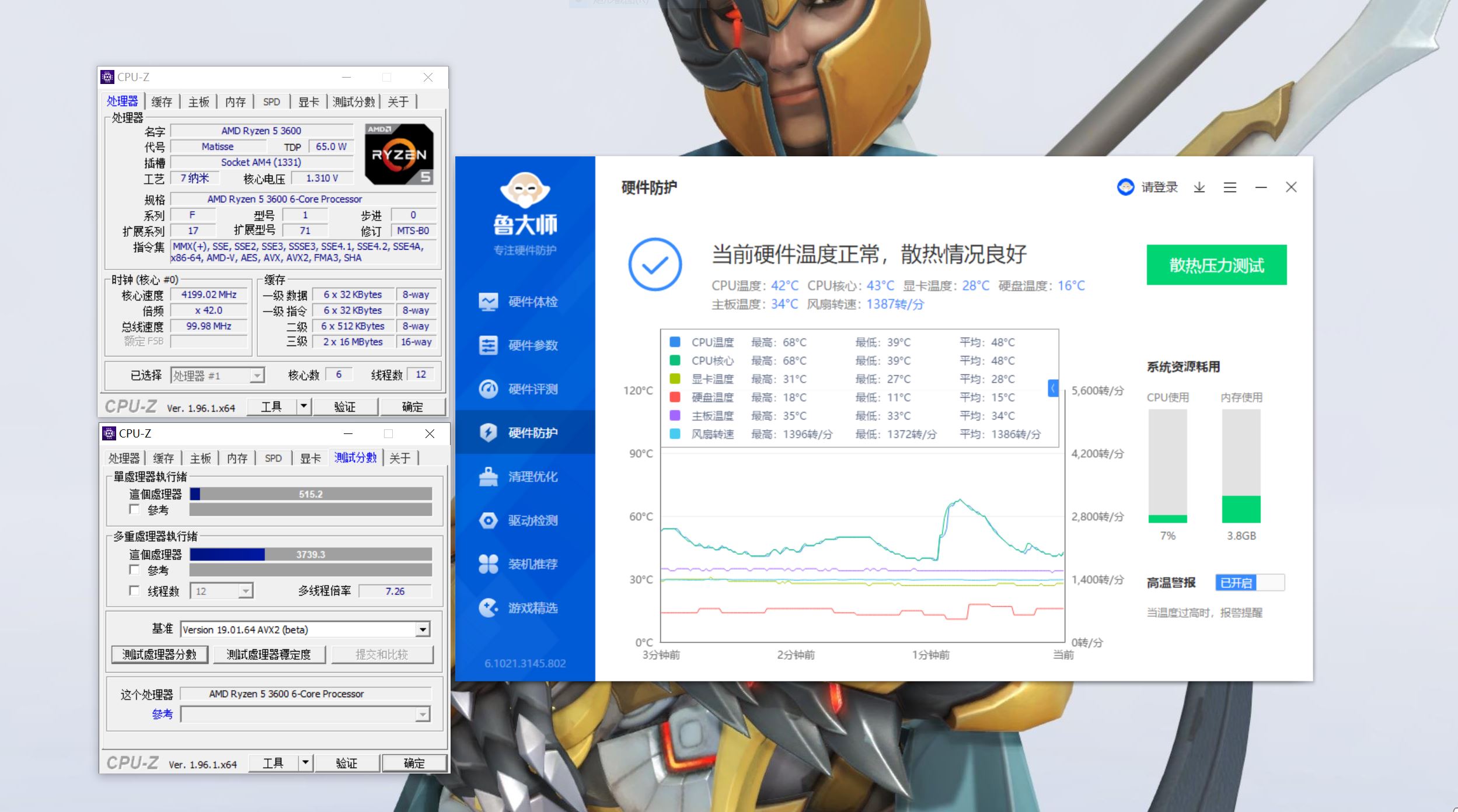1458x812 pixels.
Task: Click version 6.1021.3145.802 text
Action: click(x=525, y=663)
